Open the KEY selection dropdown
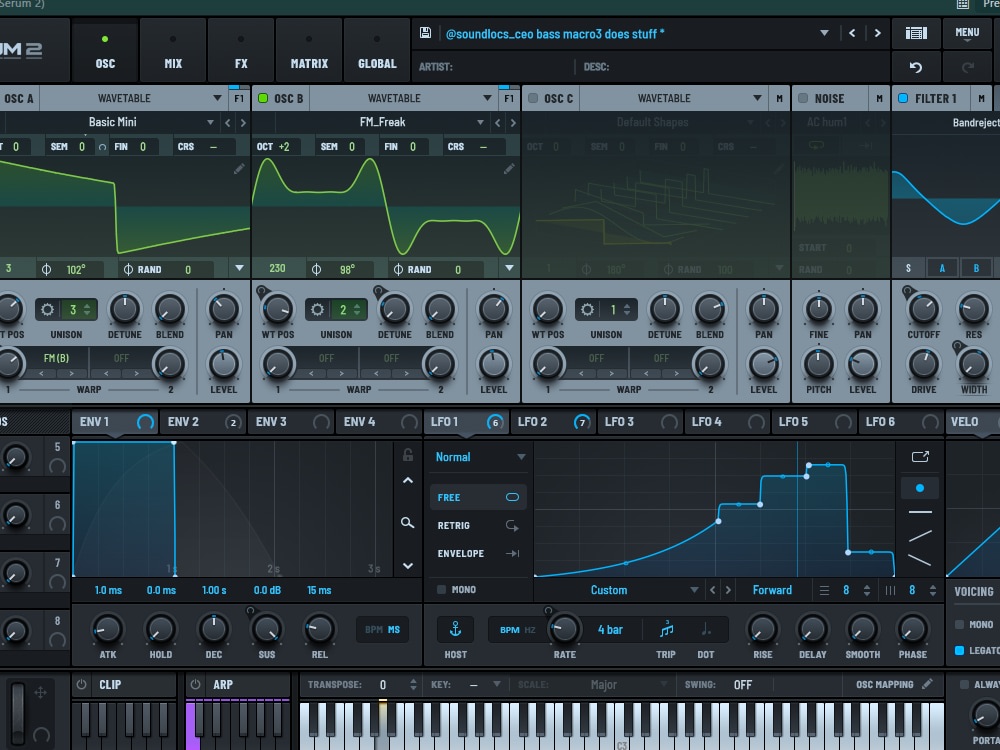This screenshot has width=1000, height=750. point(496,684)
